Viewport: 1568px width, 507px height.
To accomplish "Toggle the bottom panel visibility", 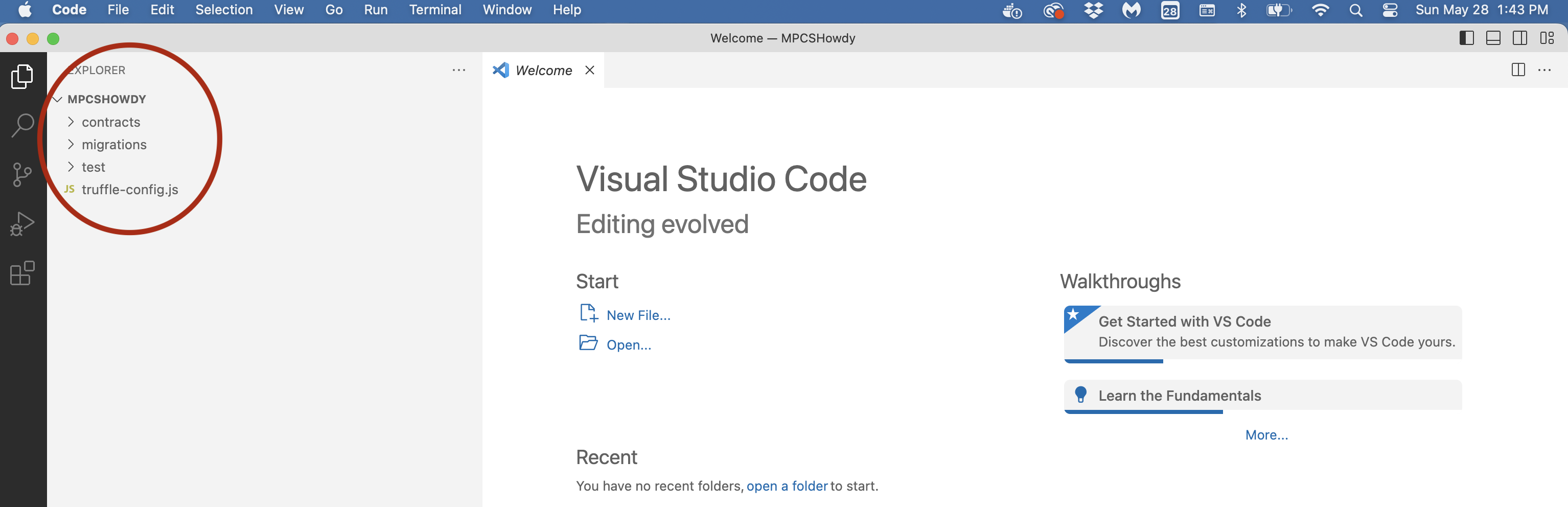I will click(x=1493, y=38).
